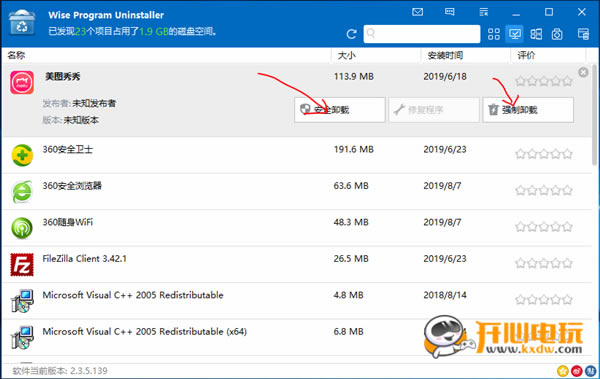600x379 pixels.
Task: Click the 美图秀秀 pink app icon
Action: pos(22,82)
